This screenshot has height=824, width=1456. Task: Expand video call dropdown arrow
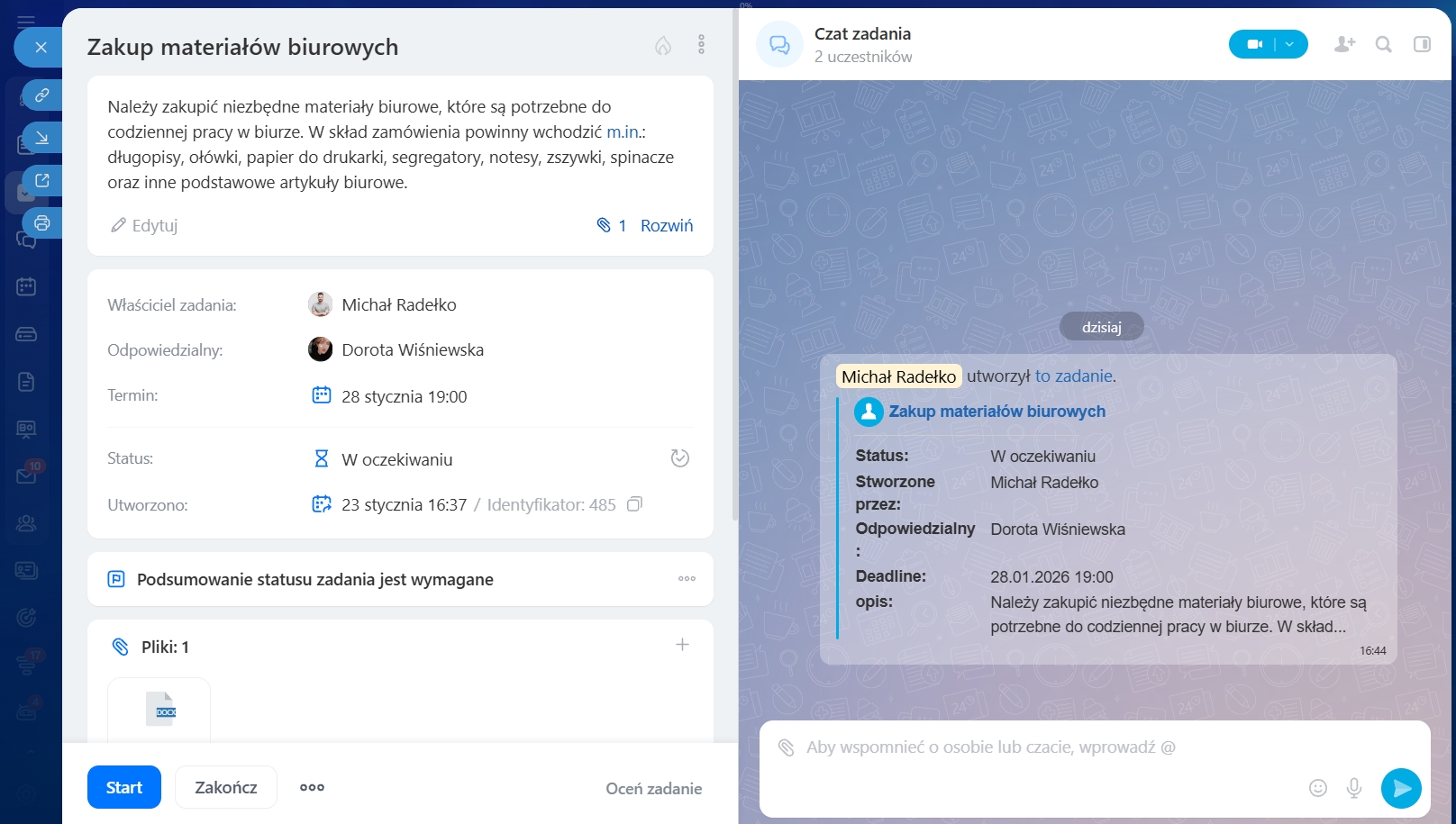(1290, 44)
